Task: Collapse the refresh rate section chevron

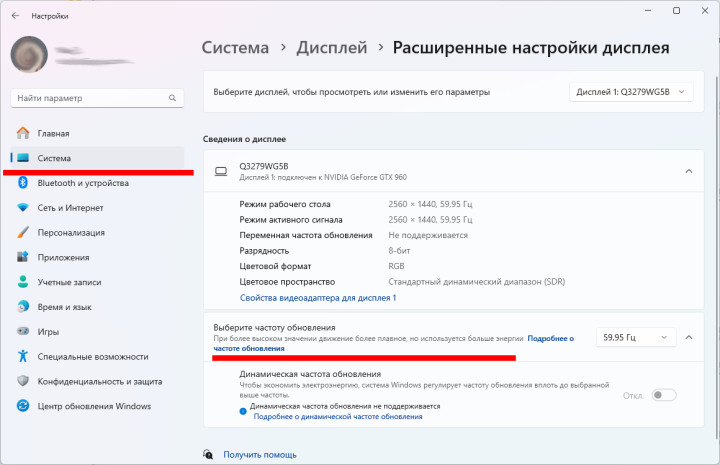Action: click(688, 338)
